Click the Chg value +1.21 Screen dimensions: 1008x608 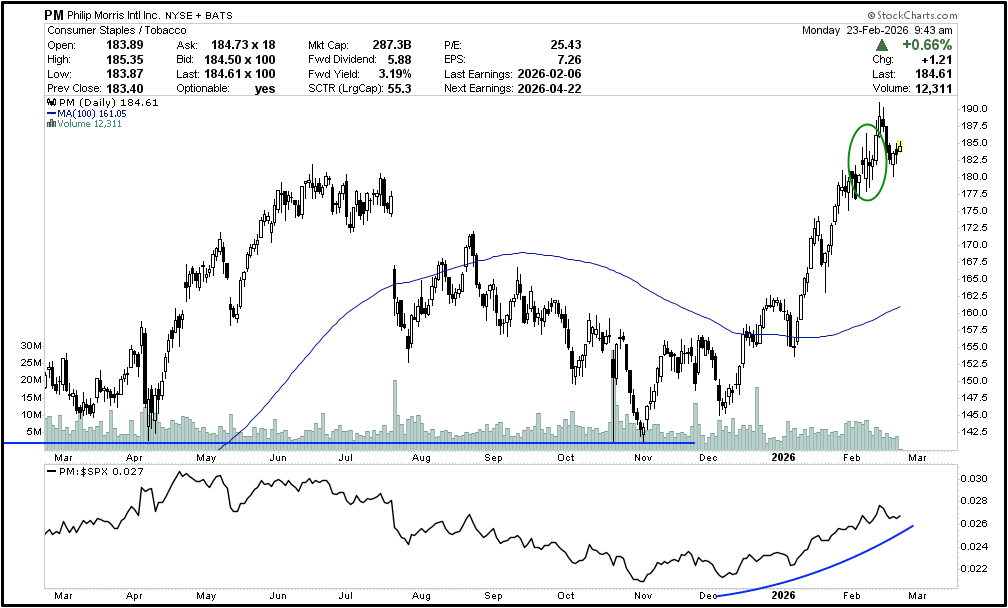(937, 60)
